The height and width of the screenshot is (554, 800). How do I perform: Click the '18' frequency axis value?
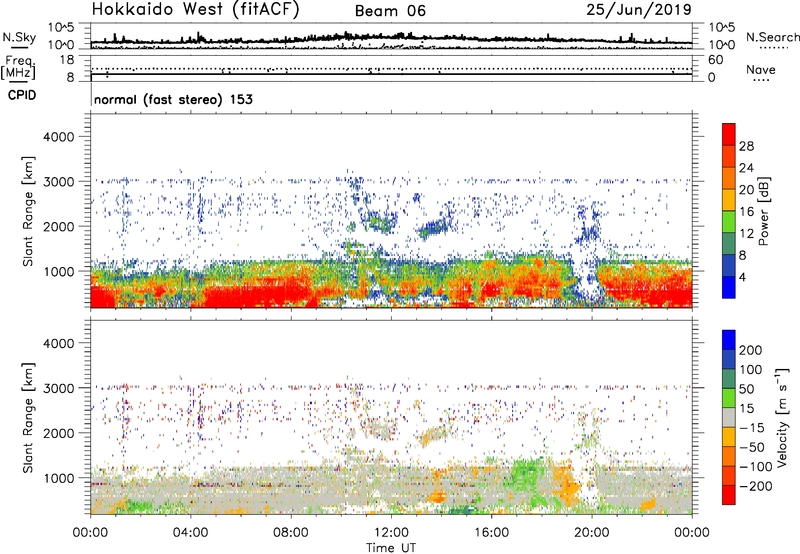(67, 60)
